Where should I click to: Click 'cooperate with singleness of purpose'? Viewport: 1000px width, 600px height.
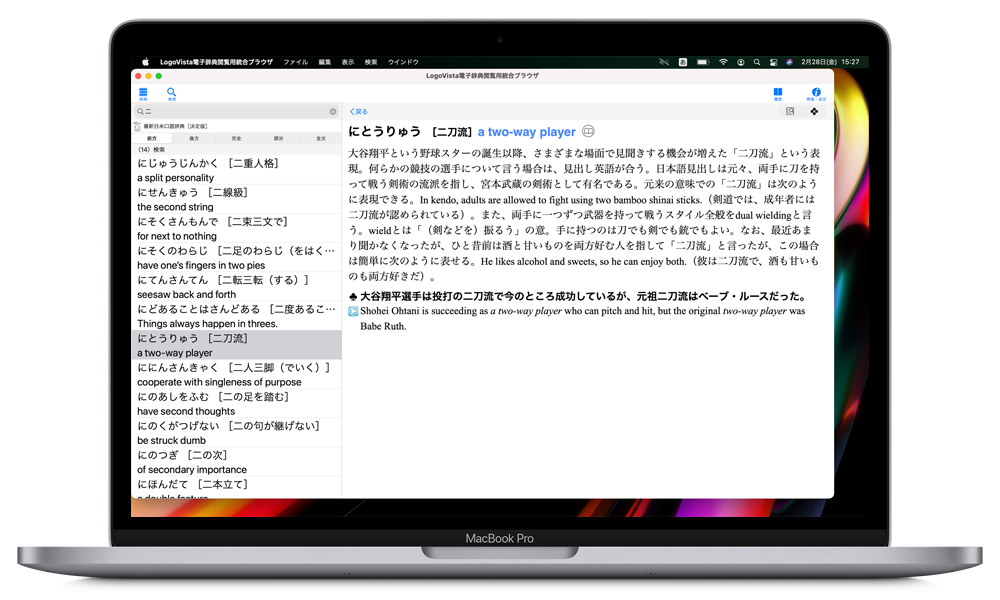219,382
